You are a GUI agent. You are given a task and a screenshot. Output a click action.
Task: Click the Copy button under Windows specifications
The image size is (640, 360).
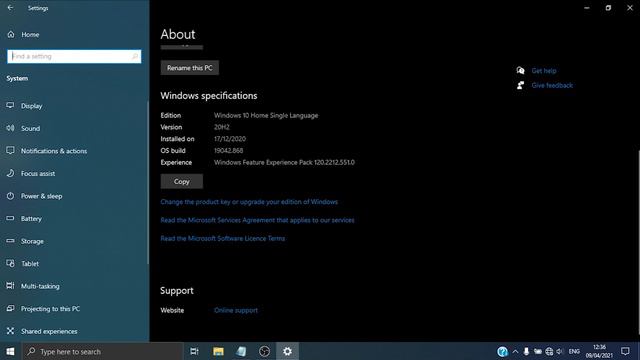[x=182, y=181]
